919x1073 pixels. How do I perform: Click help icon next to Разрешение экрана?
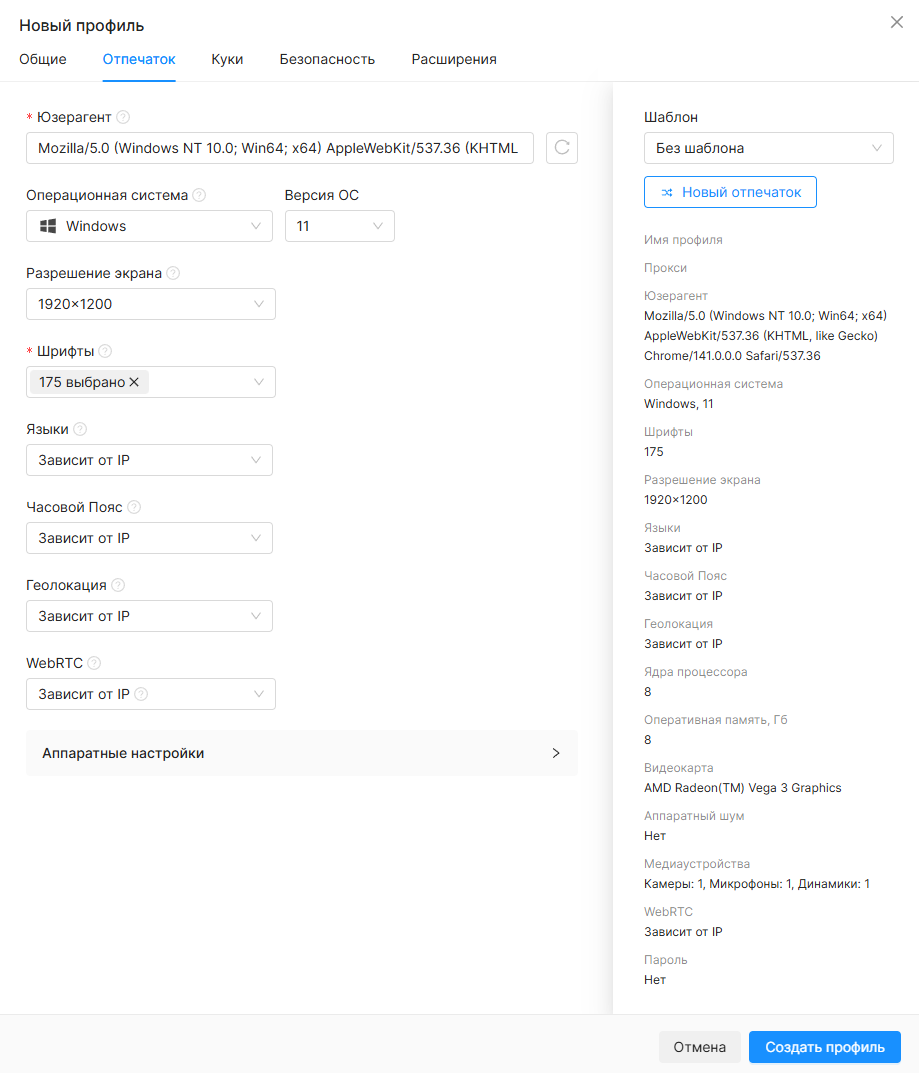(173, 273)
